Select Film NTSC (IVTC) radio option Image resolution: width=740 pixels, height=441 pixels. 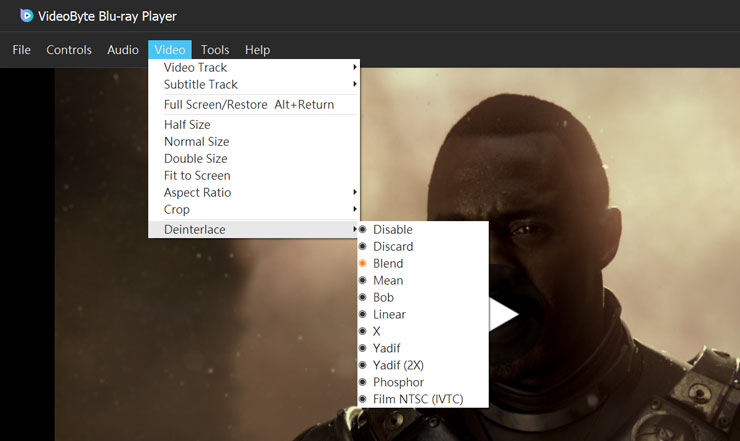click(x=416, y=400)
